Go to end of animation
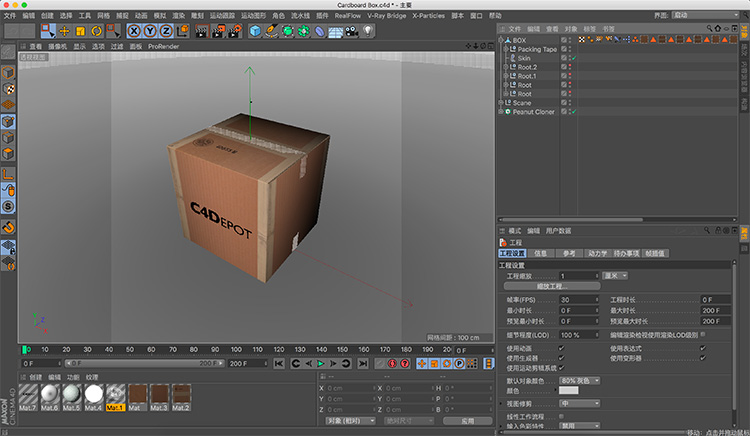Viewport: 750px width, 436px height. point(363,364)
